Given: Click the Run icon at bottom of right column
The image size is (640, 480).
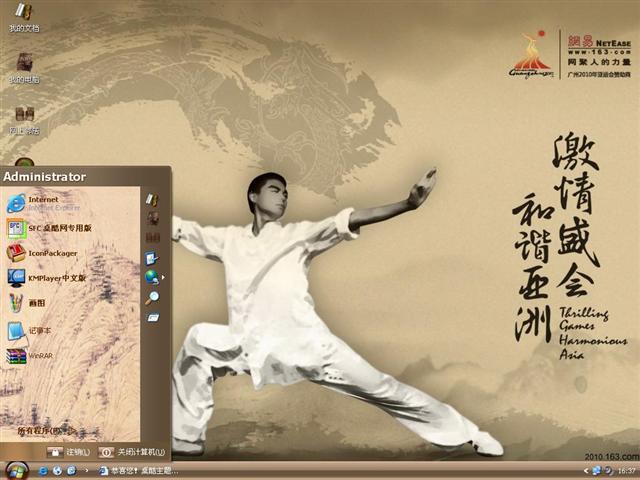Looking at the screenshot, I should coord(153,317).
